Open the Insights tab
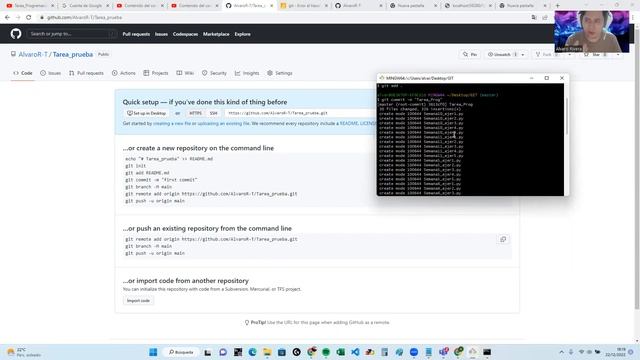This screenshot has height=360, width=640. pos(247,73)
